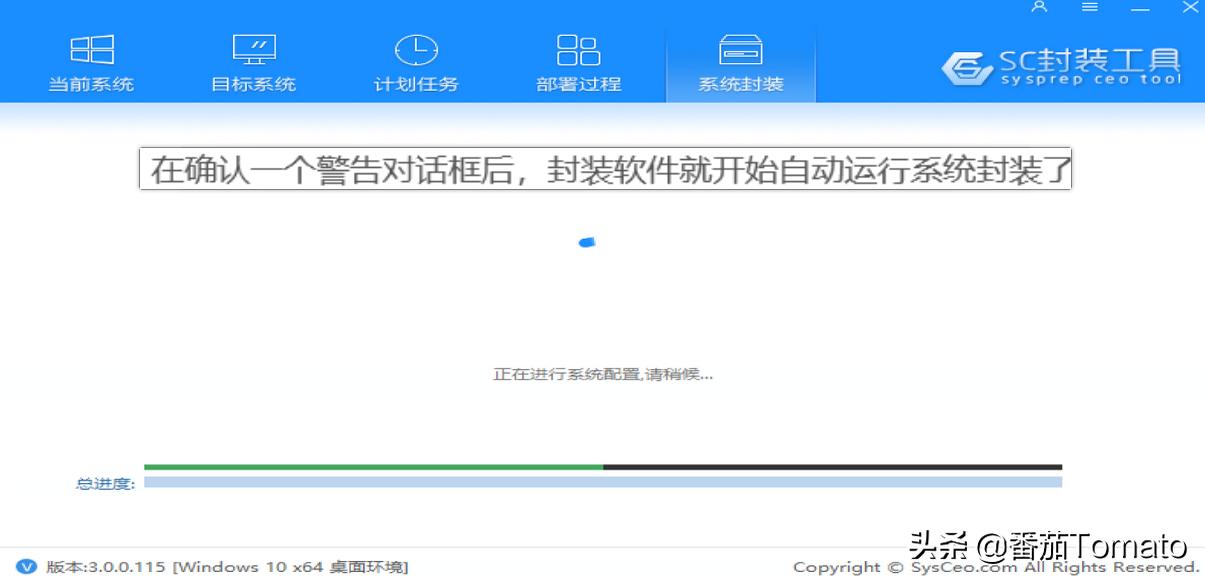Click the 正在进行系统配置 status message
This screenshot has height=579, width=1205.
coord(603,373)
